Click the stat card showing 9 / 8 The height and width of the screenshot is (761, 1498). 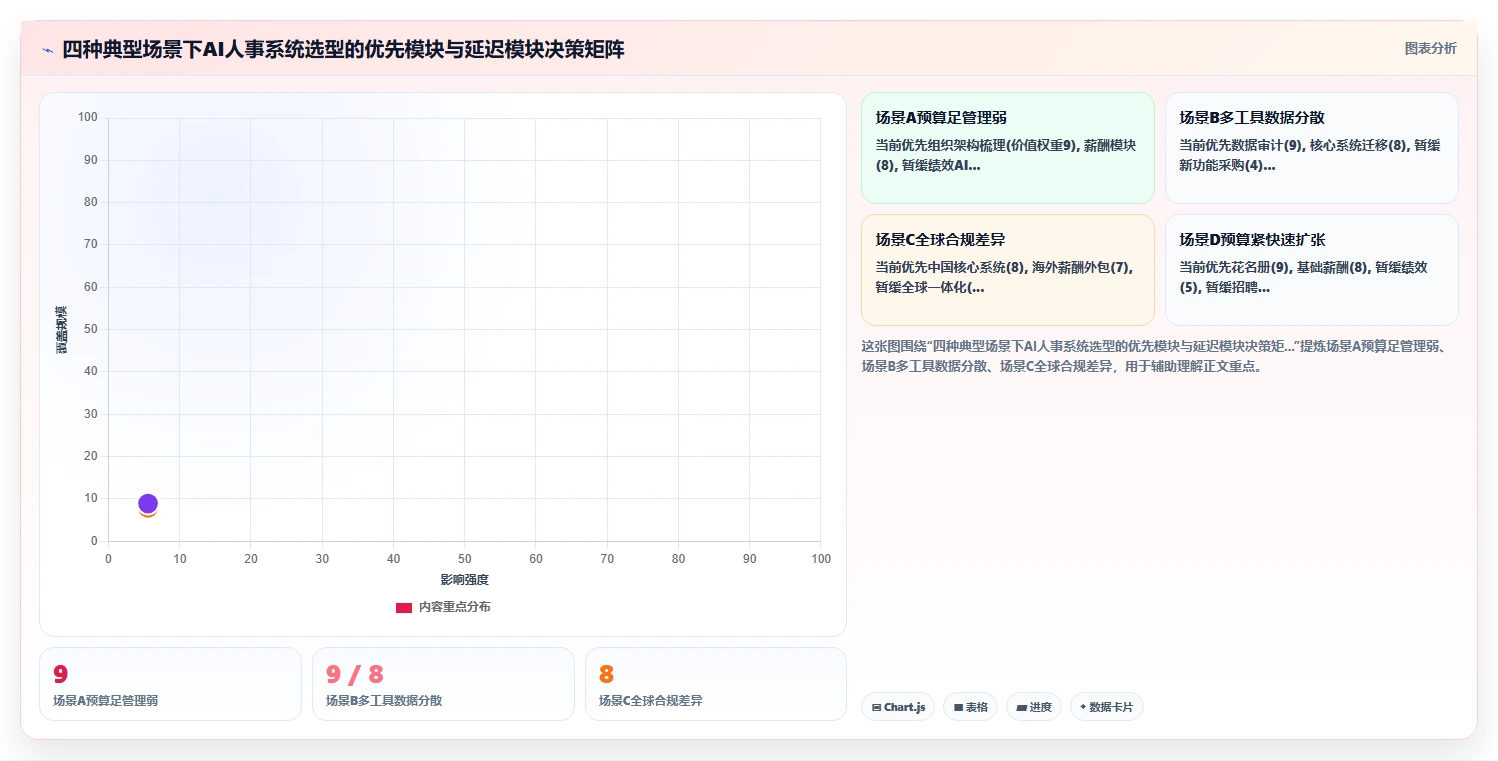[443, 684]
